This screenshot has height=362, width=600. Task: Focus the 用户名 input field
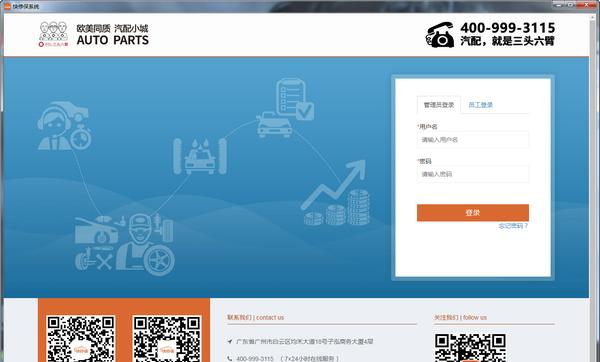(x=473, y=140)
